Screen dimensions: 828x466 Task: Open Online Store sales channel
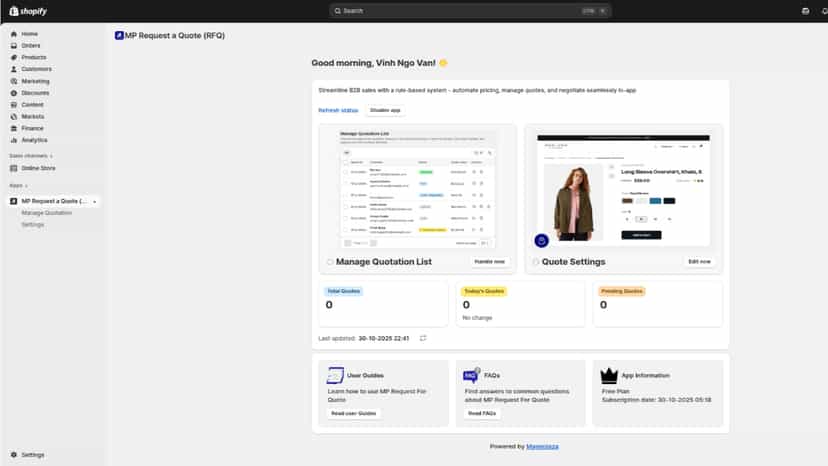tap(38, 168)
